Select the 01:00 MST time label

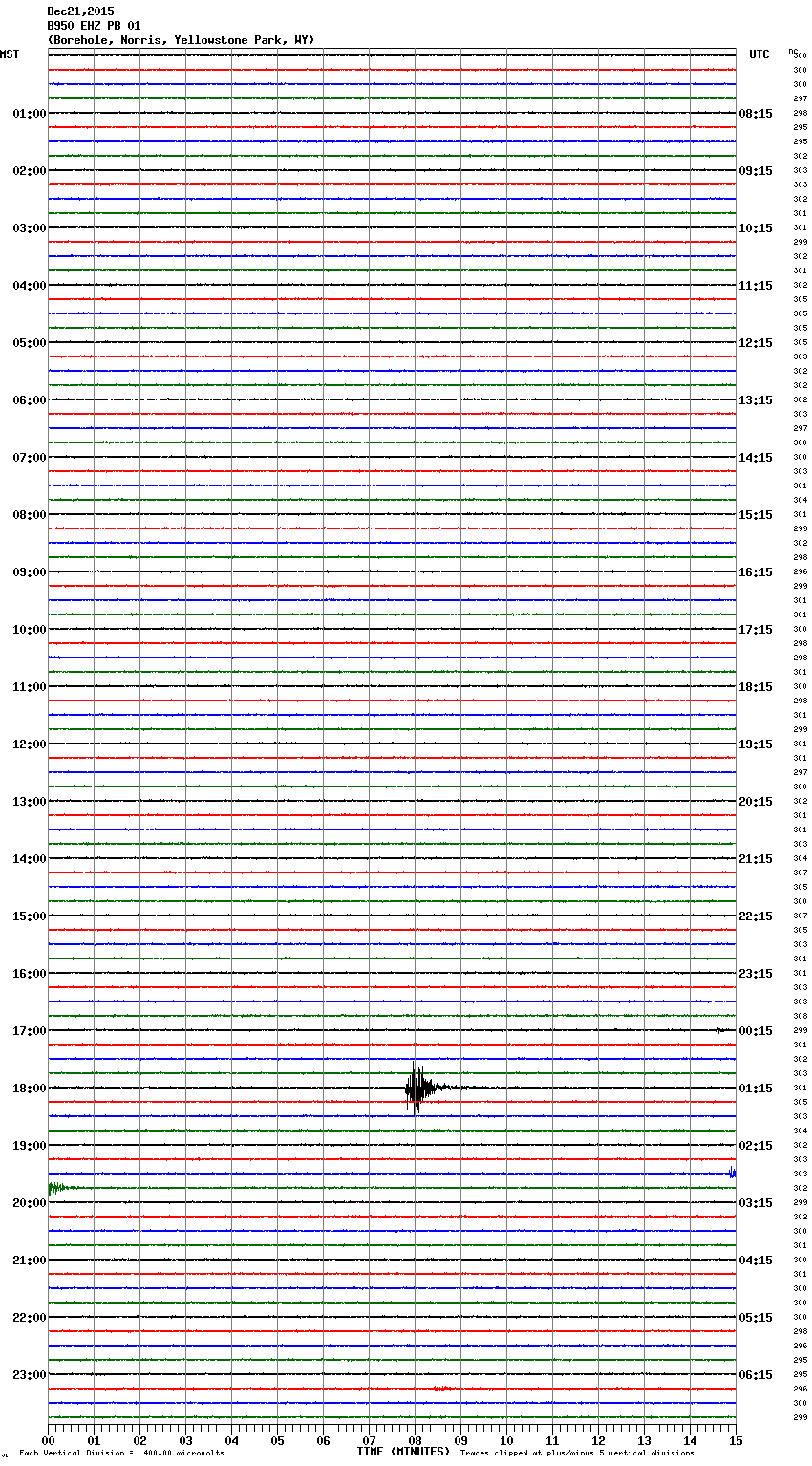[x=30, y=114]
